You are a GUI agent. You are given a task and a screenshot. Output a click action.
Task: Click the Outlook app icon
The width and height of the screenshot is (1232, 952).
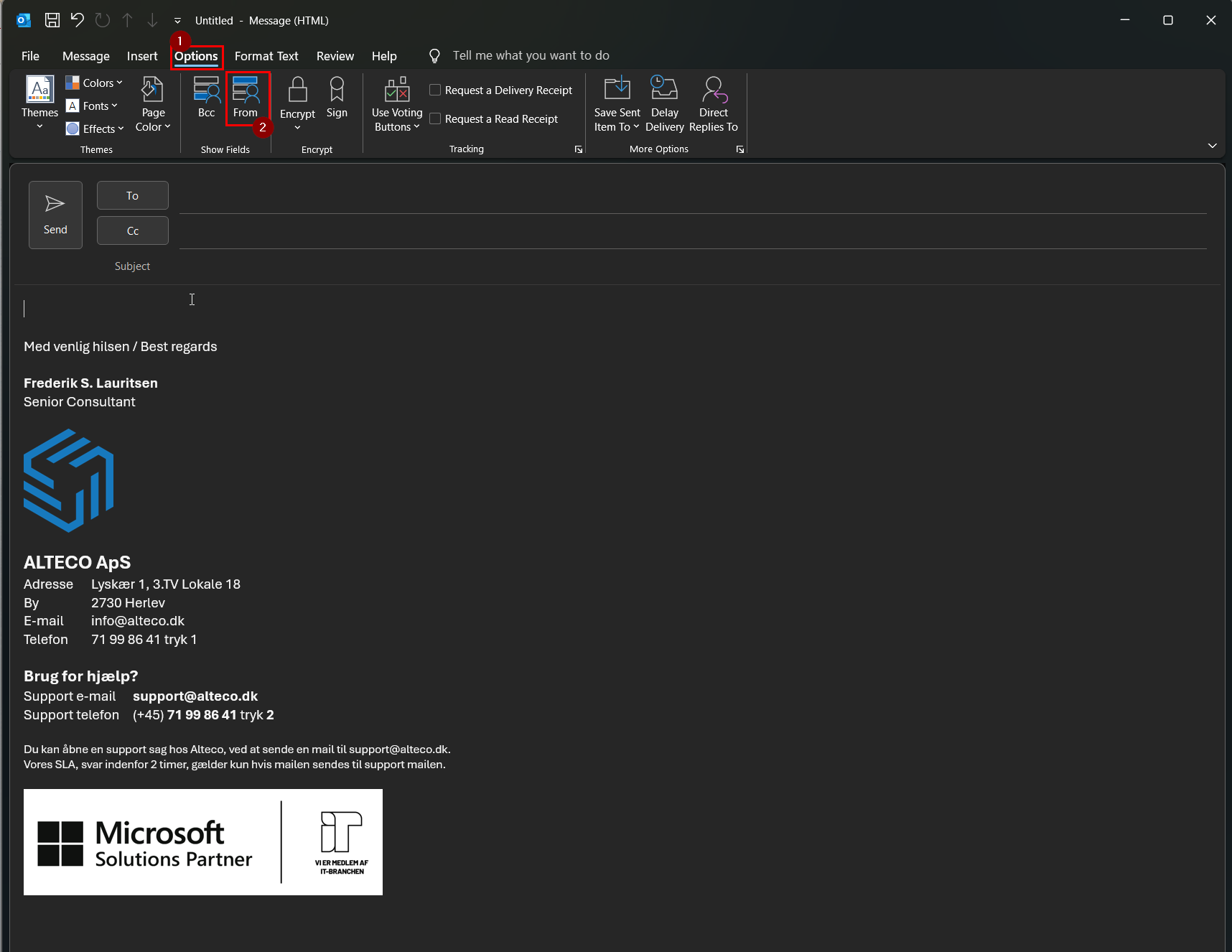point(24,20)
